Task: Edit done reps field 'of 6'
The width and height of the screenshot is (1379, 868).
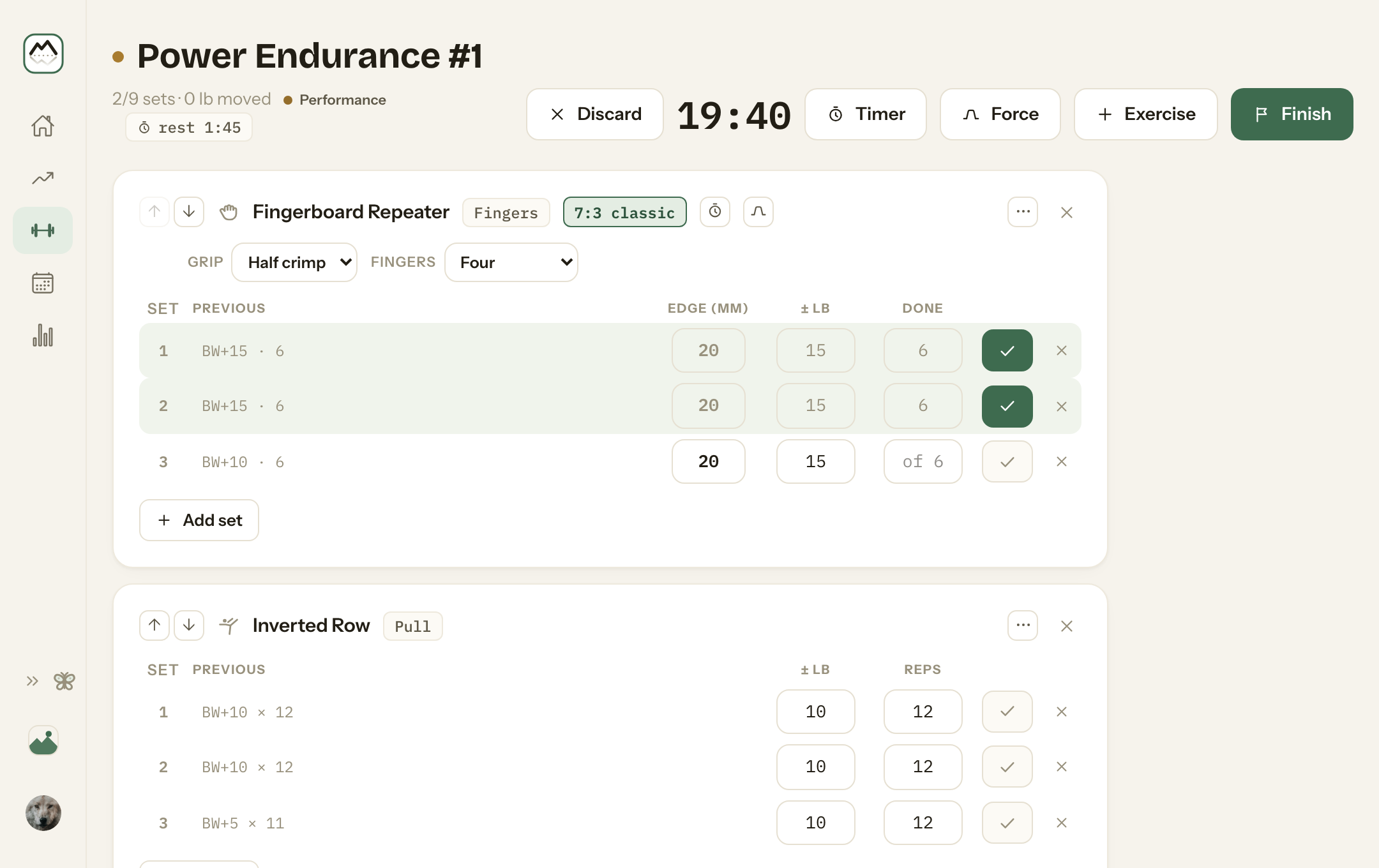Action: [923, 461]
